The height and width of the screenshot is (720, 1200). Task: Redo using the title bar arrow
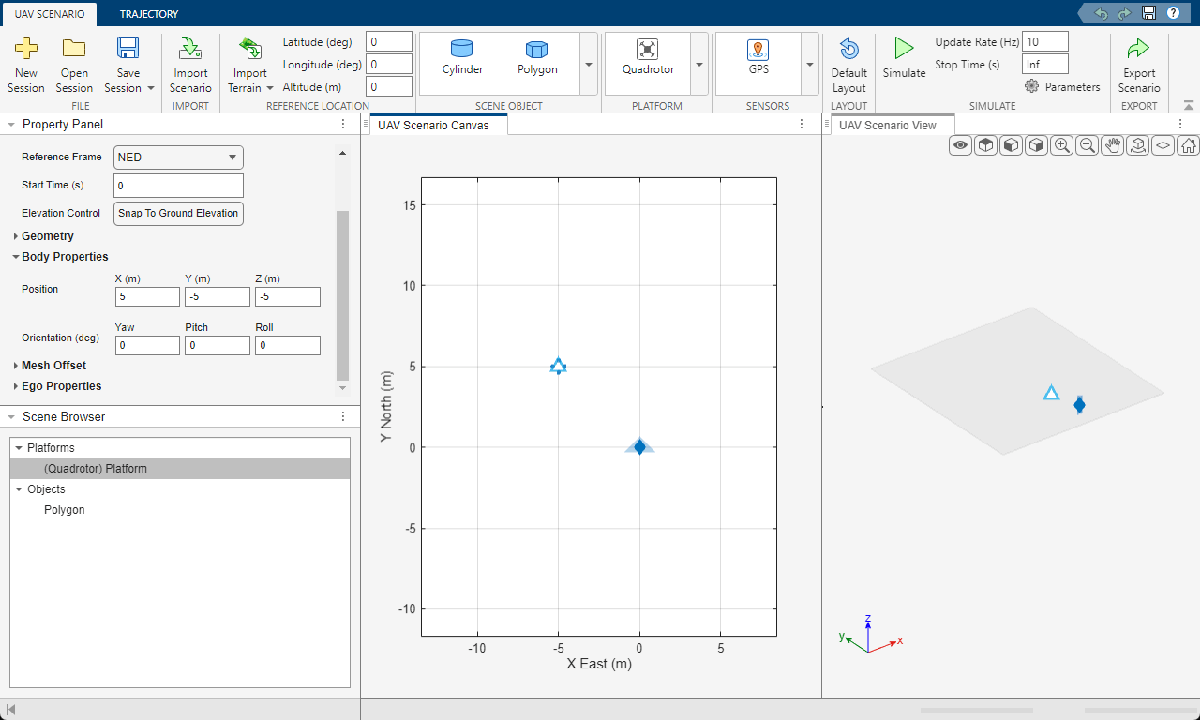[x=1124, y=13]
